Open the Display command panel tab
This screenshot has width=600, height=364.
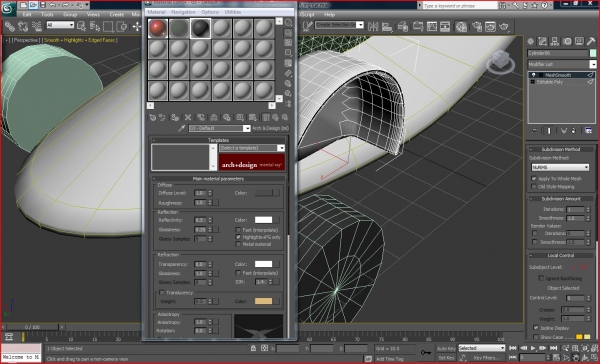pos(579,41)
